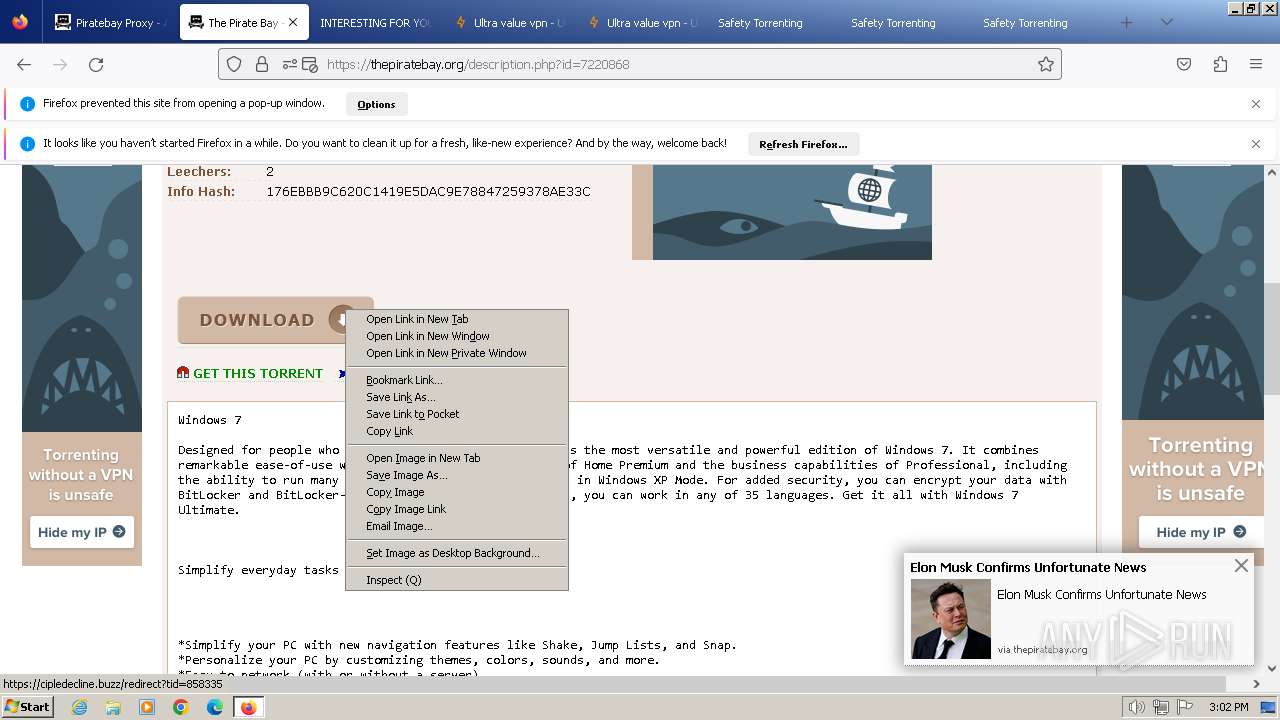
Task: Click the system clock showing 3:02 PM
Action: pos(1227,707)
